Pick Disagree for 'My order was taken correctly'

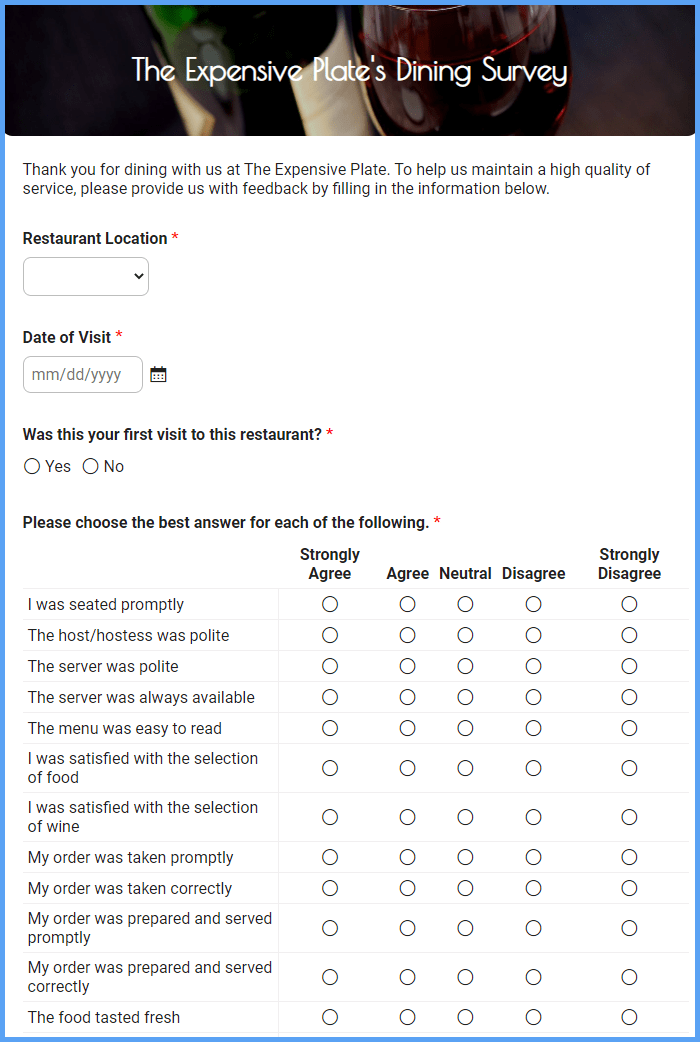pos(533,888)
